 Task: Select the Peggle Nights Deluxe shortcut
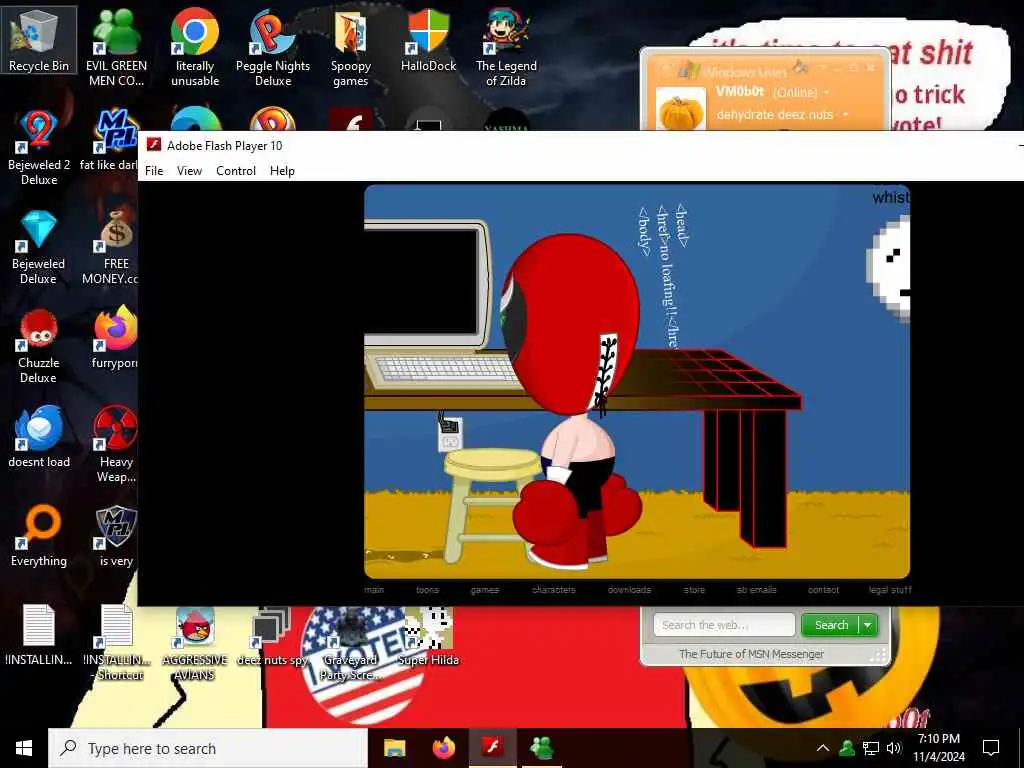pyautogui.click(x=273, y=47)
